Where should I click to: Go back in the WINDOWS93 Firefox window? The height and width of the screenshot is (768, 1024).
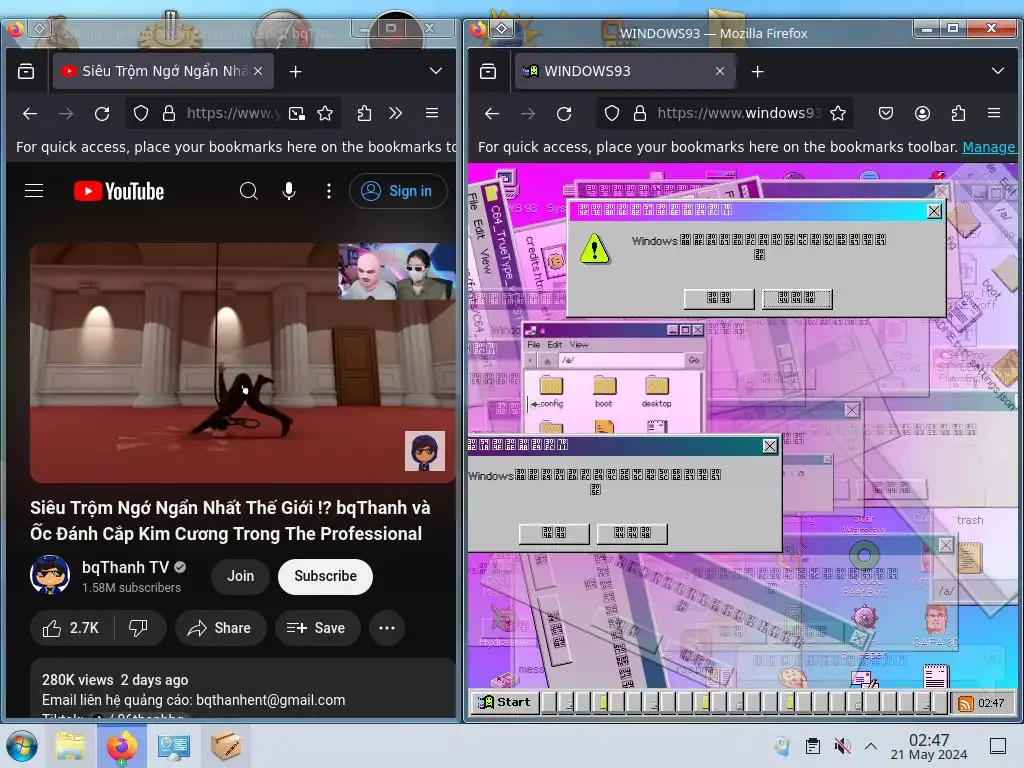point(492,114)
